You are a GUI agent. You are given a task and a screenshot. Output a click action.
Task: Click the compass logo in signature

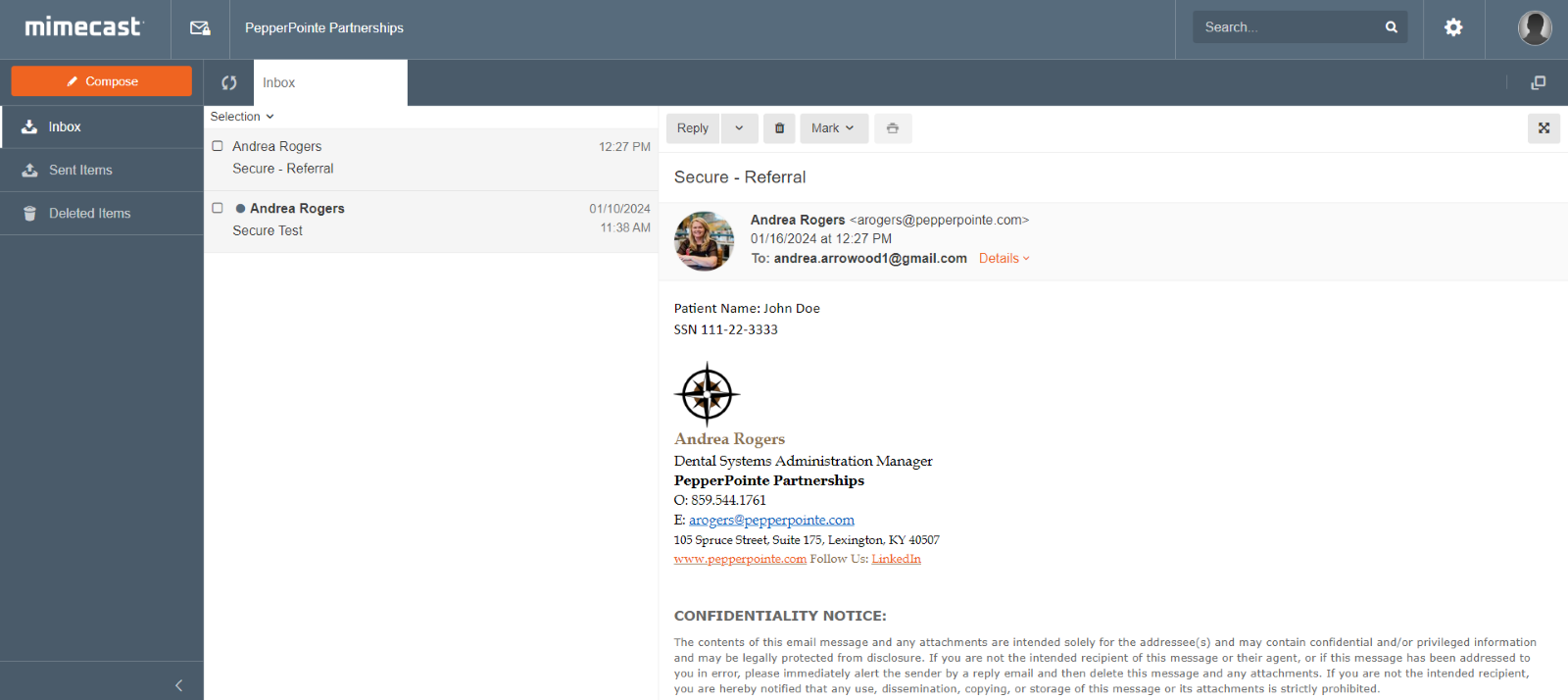click(x=707, y=393)
